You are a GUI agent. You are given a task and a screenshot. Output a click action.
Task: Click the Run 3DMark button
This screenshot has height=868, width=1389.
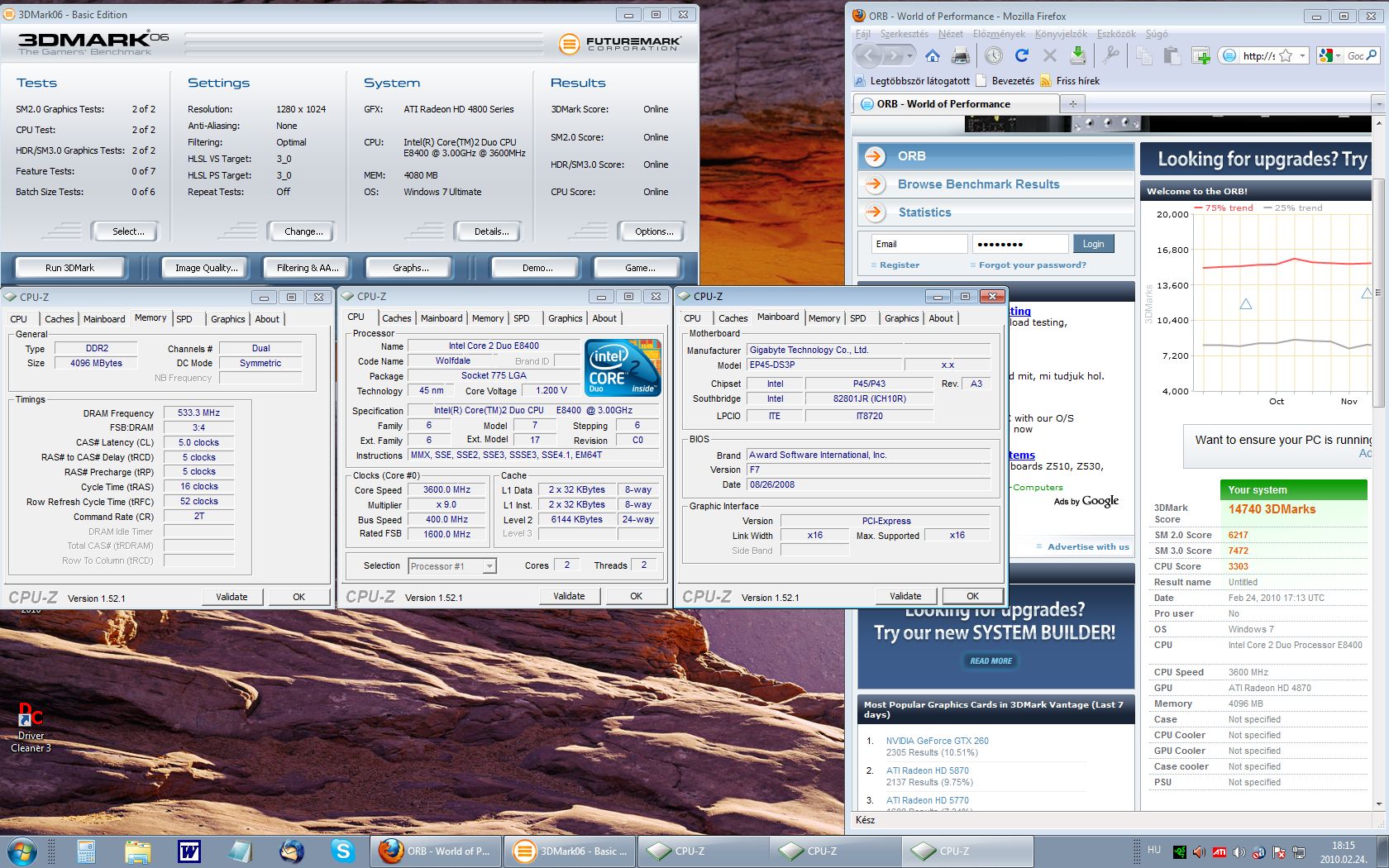pos(69,268)
